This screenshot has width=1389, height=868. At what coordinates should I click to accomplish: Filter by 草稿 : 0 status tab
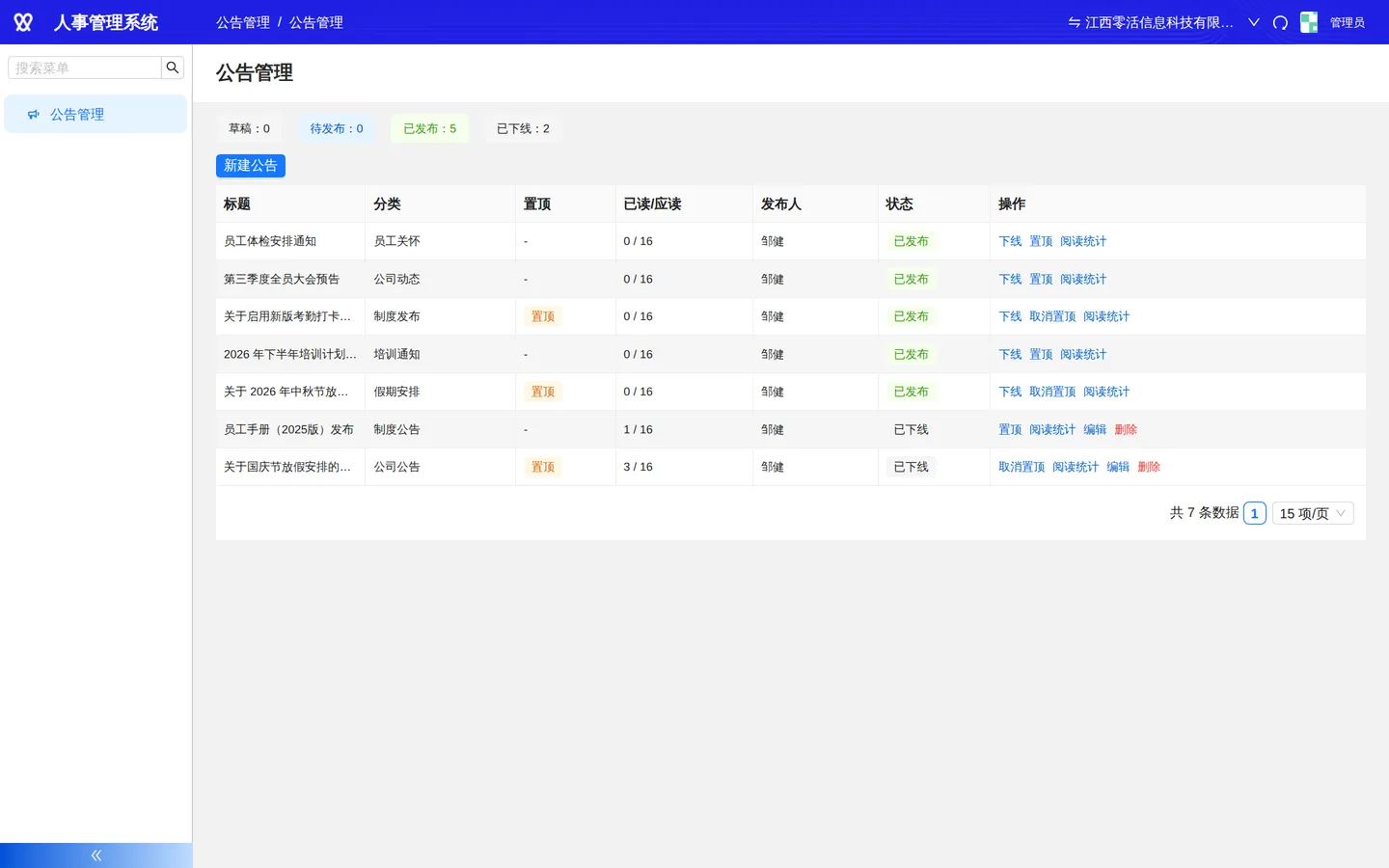[x=249, y=128]
